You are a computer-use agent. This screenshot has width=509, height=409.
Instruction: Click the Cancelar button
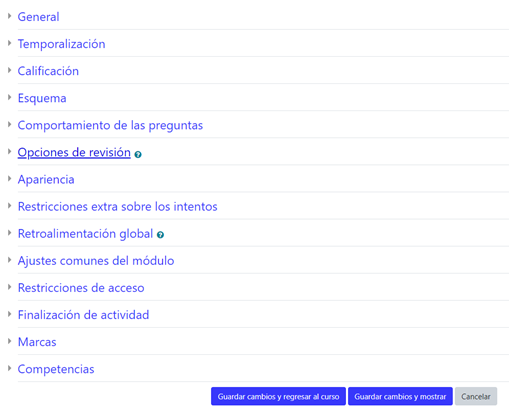point(476,396)
